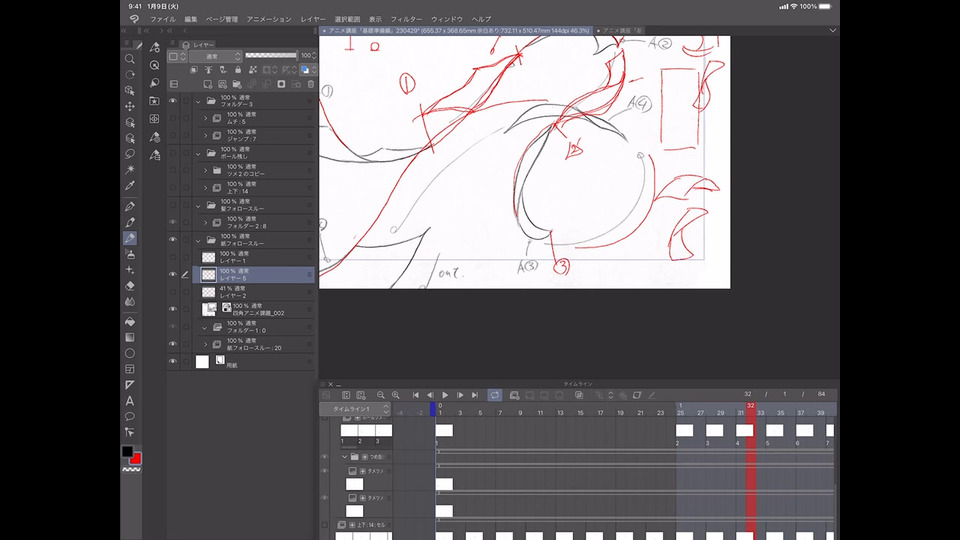Expand 上下:14 animation folder

click(206, 188)
